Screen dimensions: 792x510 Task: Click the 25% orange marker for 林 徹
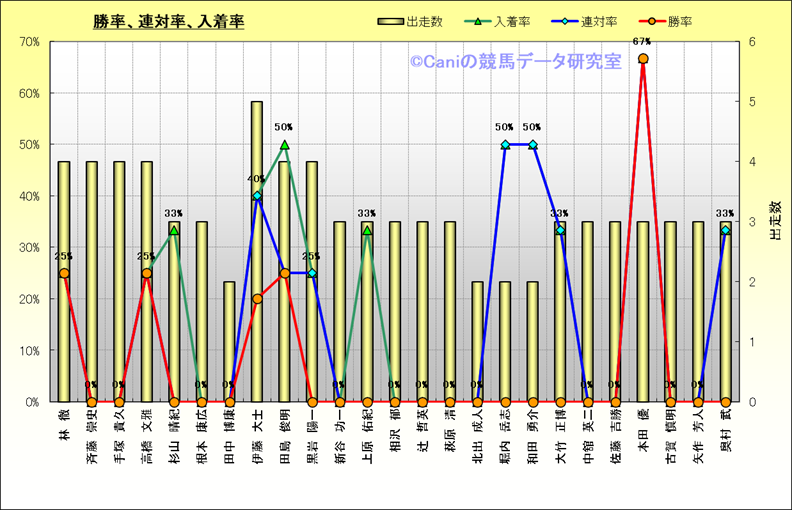64,273
